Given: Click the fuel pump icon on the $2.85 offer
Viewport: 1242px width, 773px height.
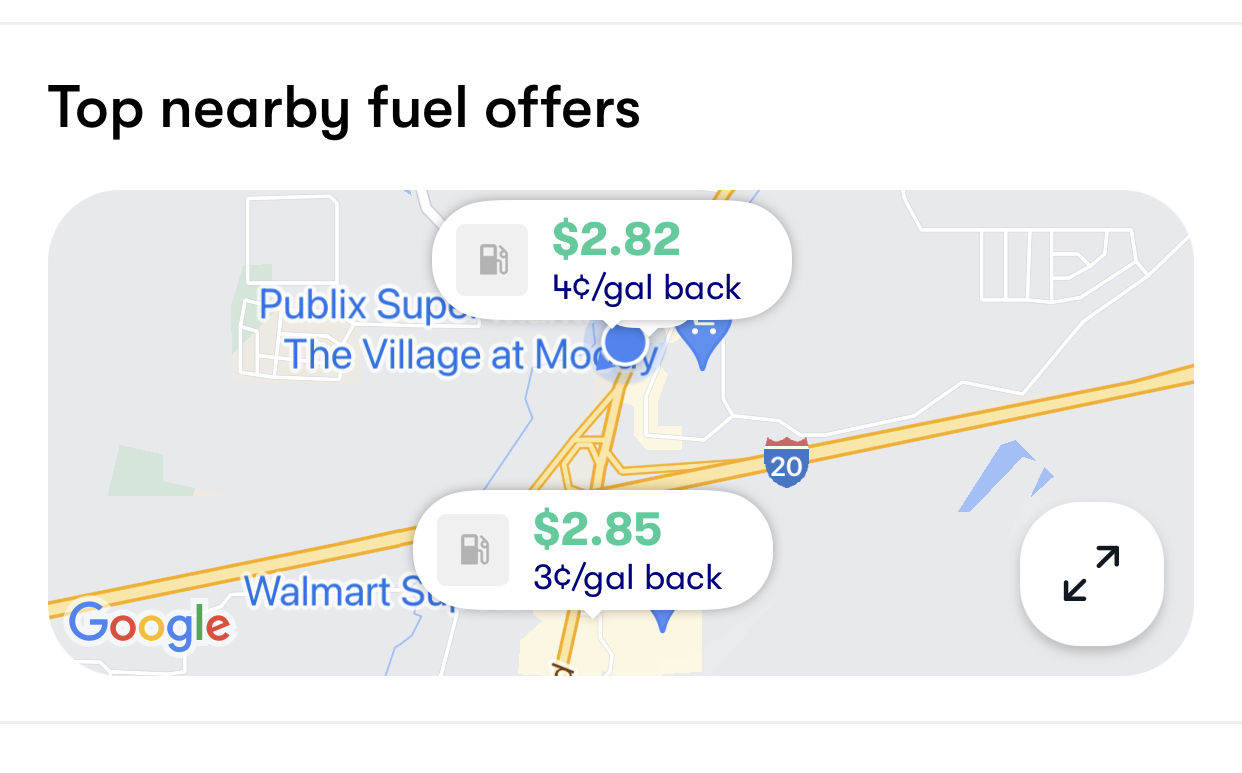Looking at the screenshot, I should pos(472,549).
